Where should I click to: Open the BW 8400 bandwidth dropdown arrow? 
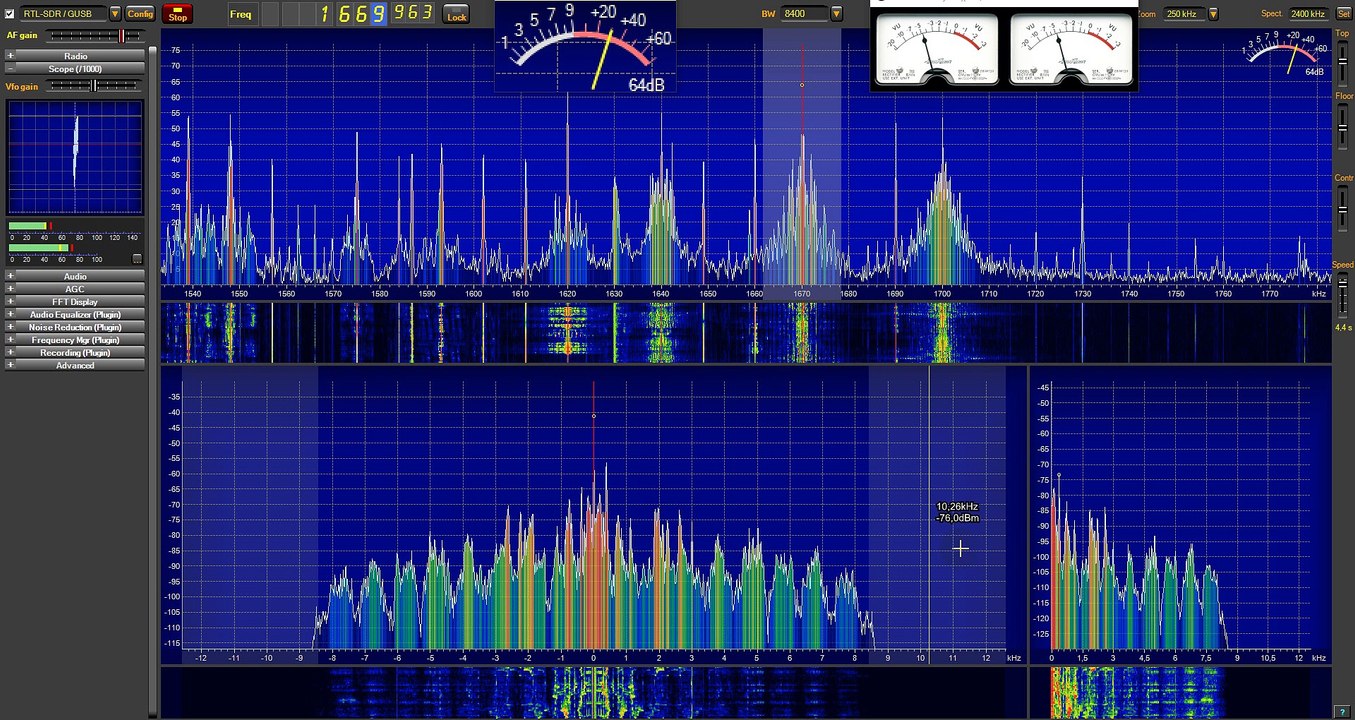pyautogui.click(x=836, y=14)
